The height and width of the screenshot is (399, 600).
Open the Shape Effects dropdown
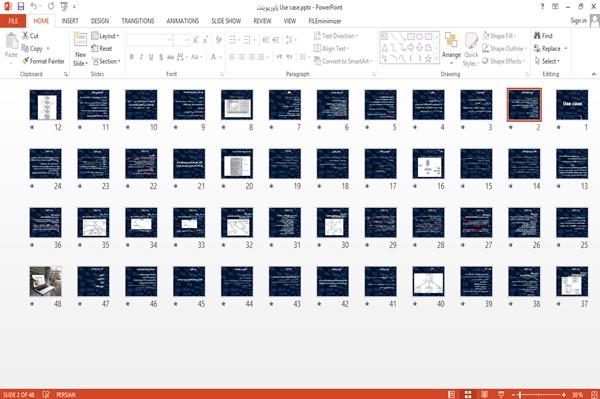[504, 61]
